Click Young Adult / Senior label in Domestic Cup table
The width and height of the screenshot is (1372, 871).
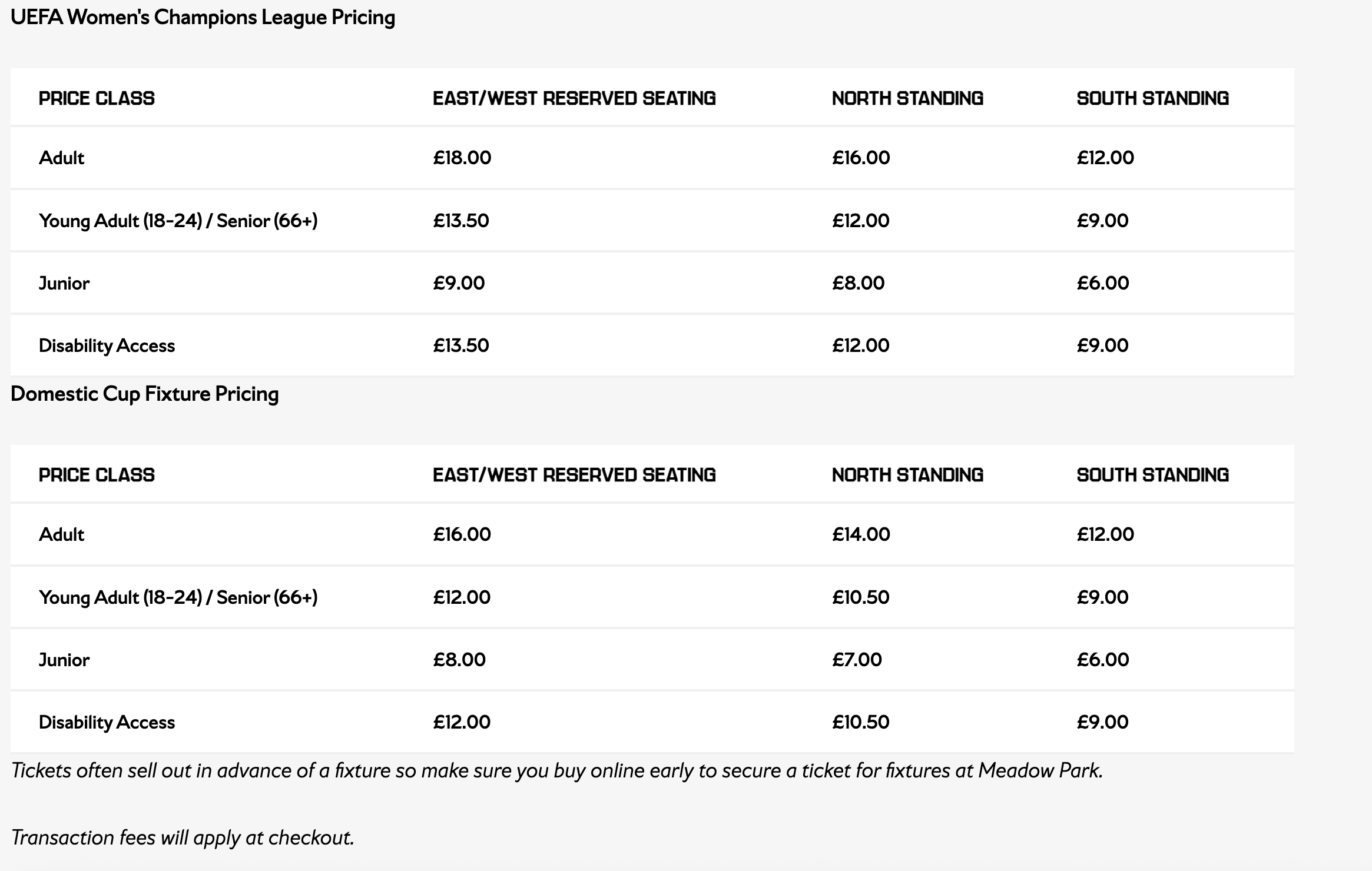tap(178, 597)
